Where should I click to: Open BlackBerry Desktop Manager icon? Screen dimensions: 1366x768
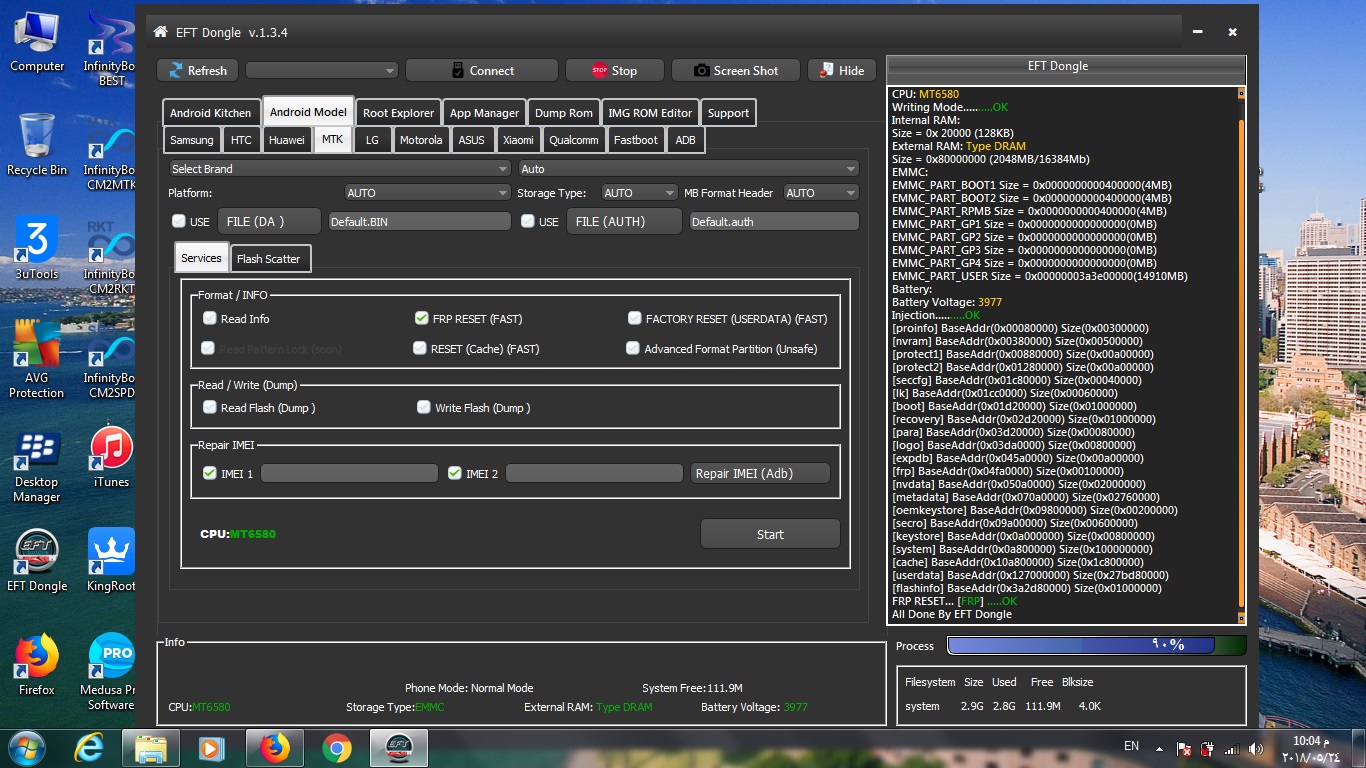(x=37, y=466)
